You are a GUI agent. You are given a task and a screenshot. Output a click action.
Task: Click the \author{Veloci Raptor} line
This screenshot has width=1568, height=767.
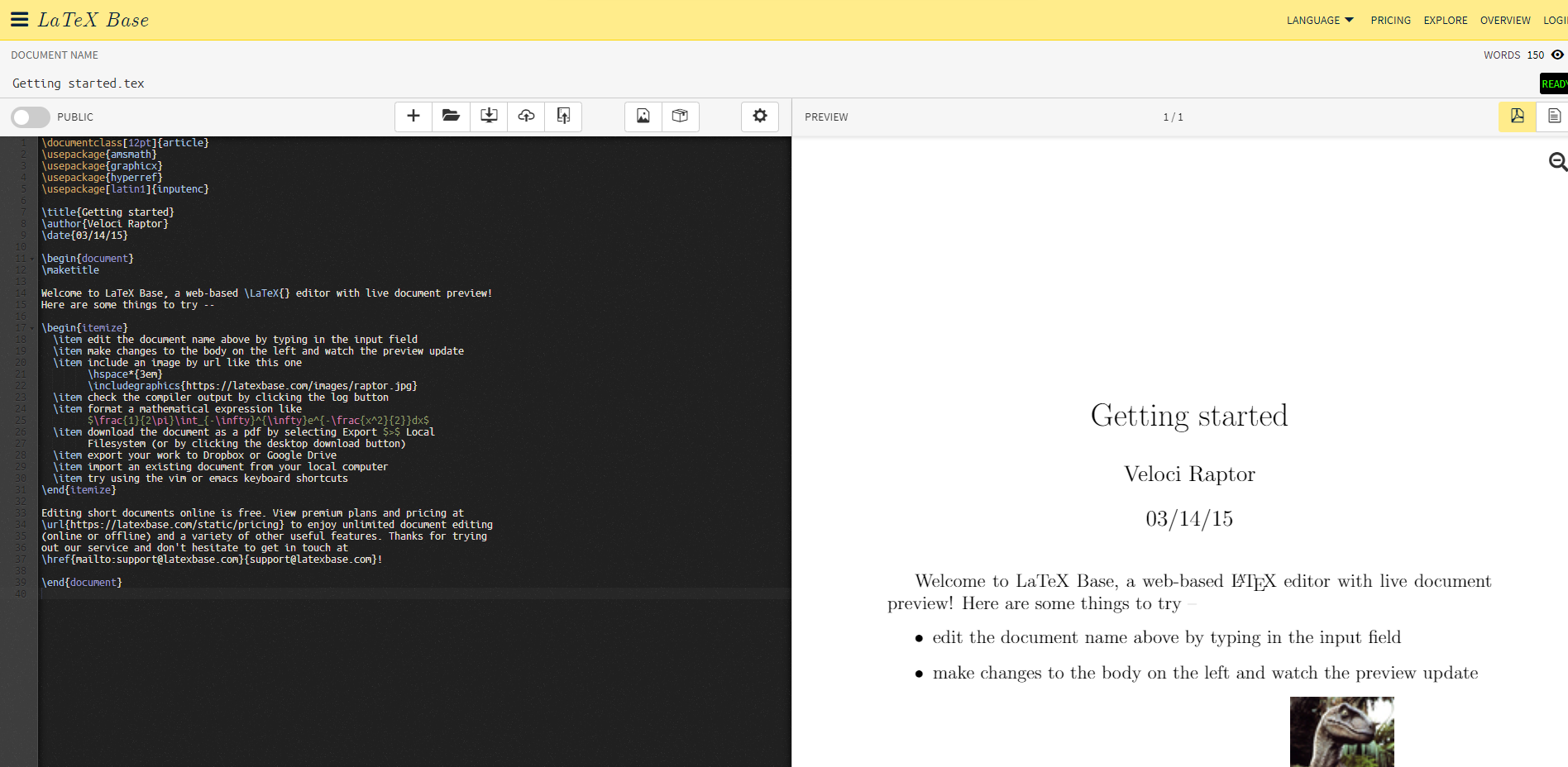[x=105, y=224]
